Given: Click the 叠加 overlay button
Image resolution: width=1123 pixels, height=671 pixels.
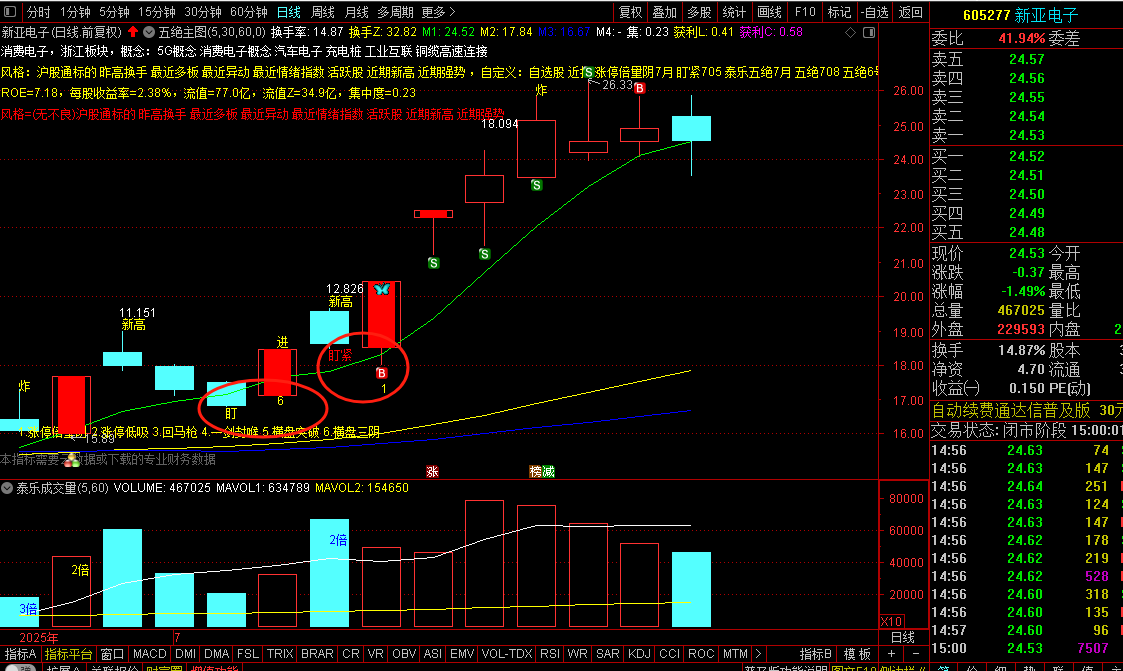Looking at the screenshot, I should coord(665,12).
